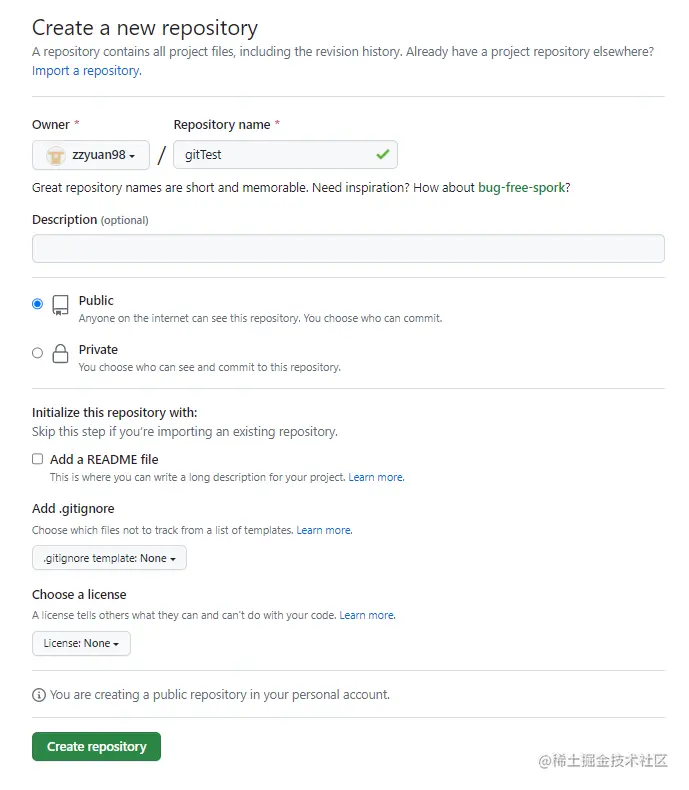This screenshot has height=790, width=689.
Task: Open Learn more link for .gitignore templates
Action: click(324, 530)
